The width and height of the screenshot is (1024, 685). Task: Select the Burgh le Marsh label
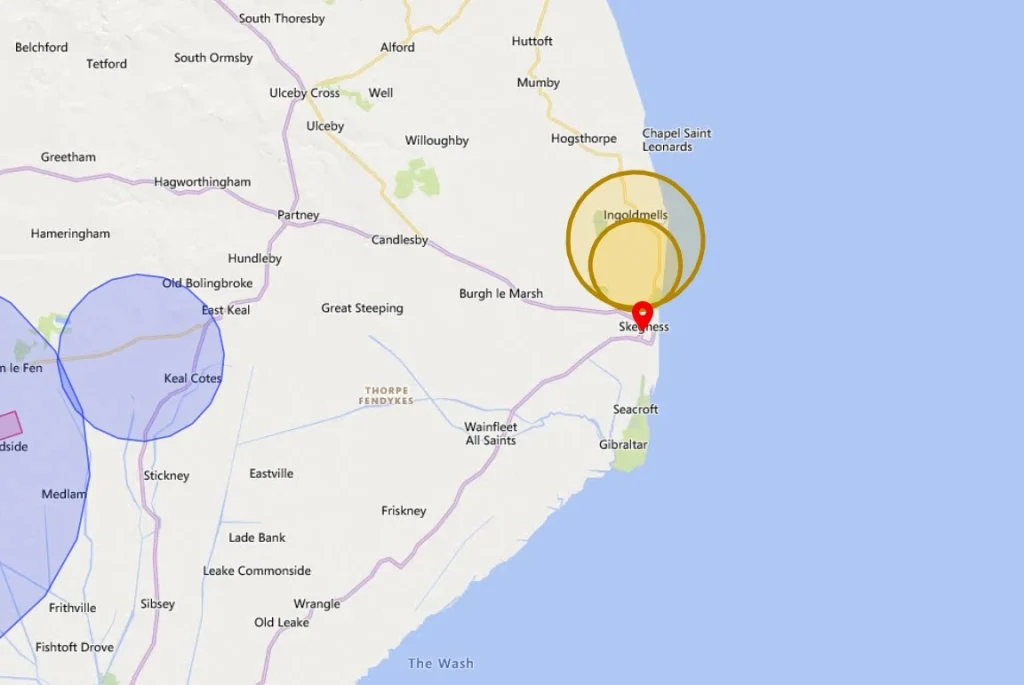(501, 293)
